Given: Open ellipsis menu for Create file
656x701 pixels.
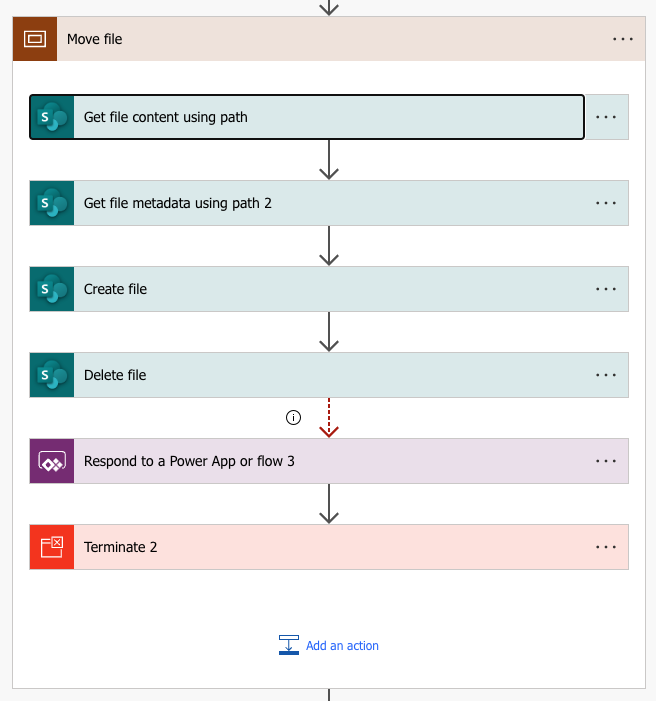Looking at the screenshot, I should click(x=606, y=289).
